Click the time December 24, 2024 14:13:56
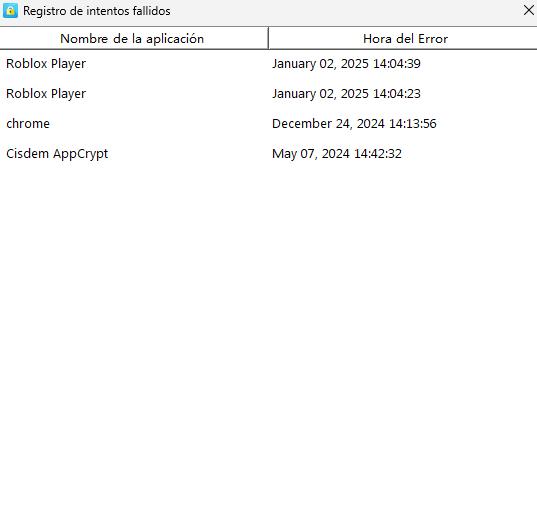Image resolution: width=537 pixels, height=516 pixels. [354, 124]
